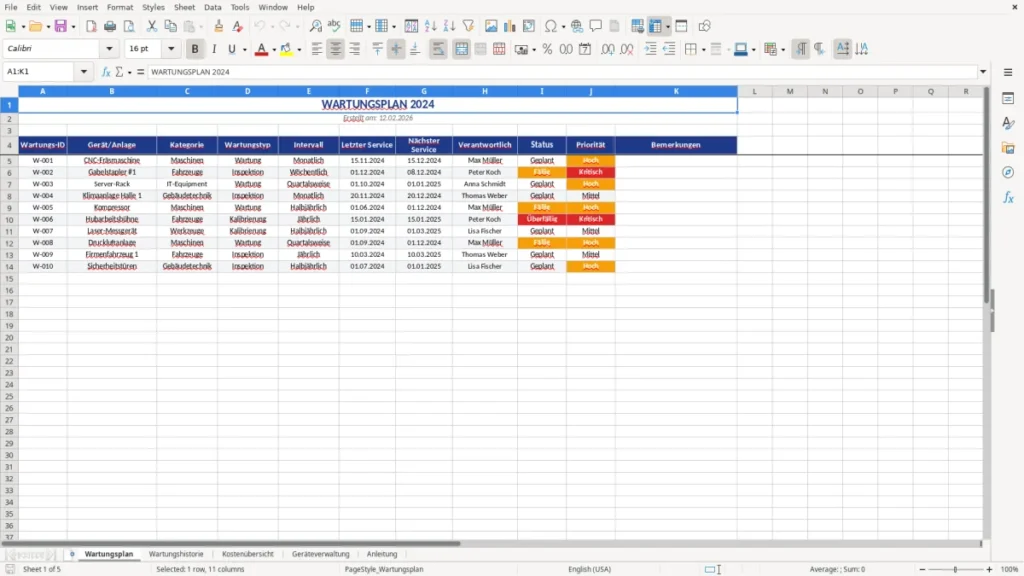Open Open-file dropdown arrow
Image resolution: width=1024 pixels, height=576 pixels.
click(48, 27)
